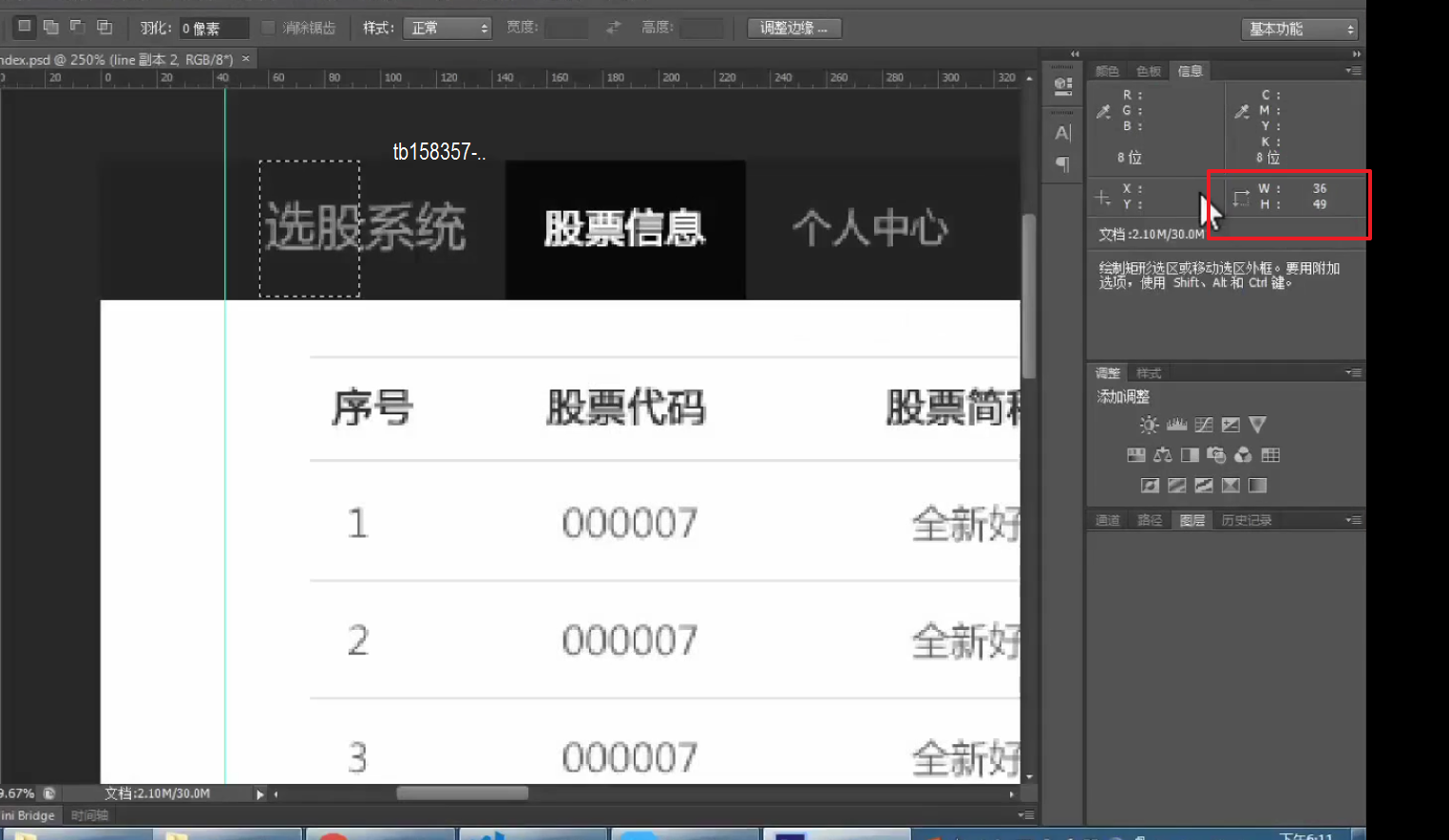
Task: Open the Info panel flyout menu
Action: 1354,70
